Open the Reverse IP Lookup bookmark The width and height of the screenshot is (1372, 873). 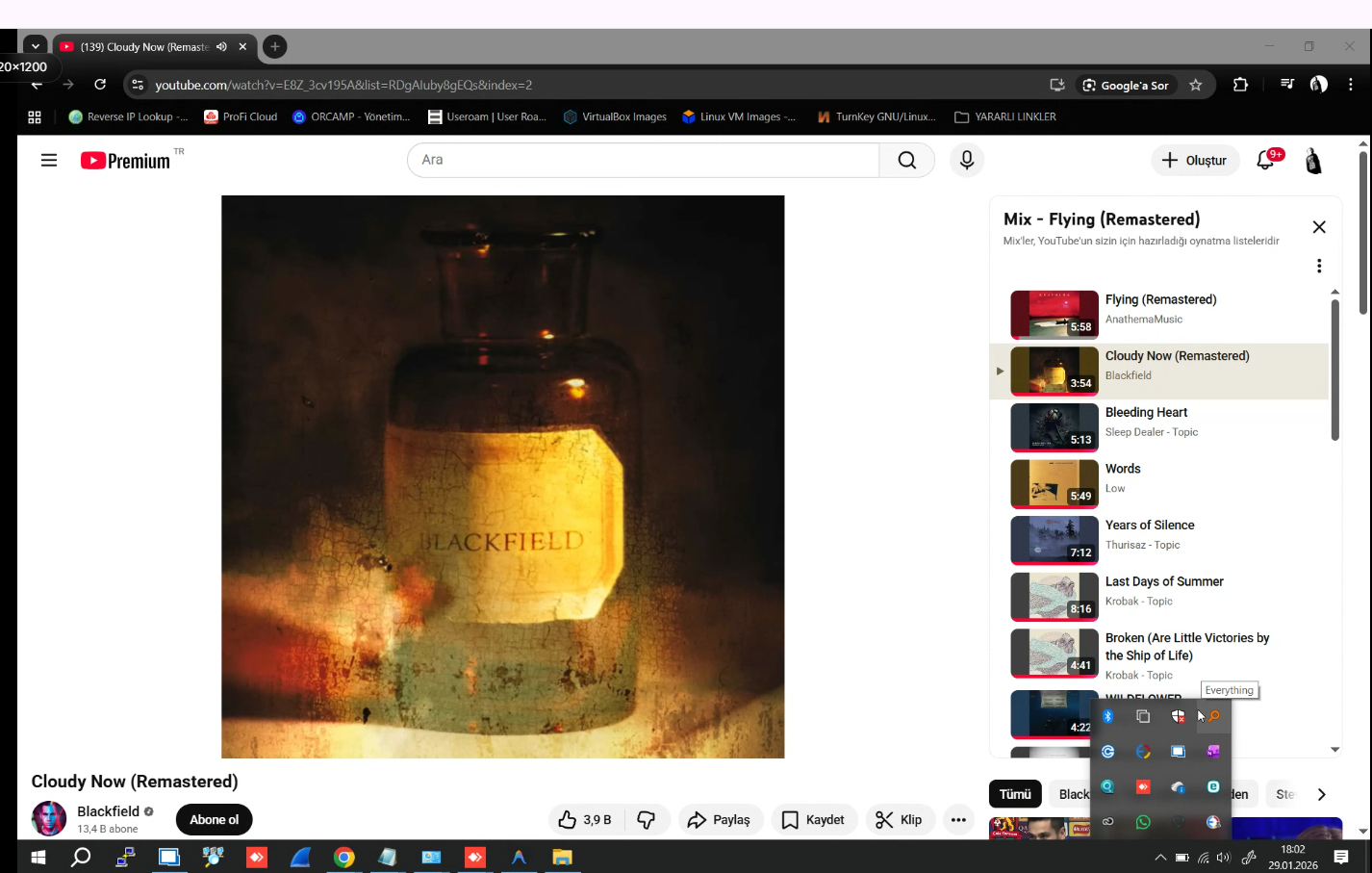[x=128, y=116]
